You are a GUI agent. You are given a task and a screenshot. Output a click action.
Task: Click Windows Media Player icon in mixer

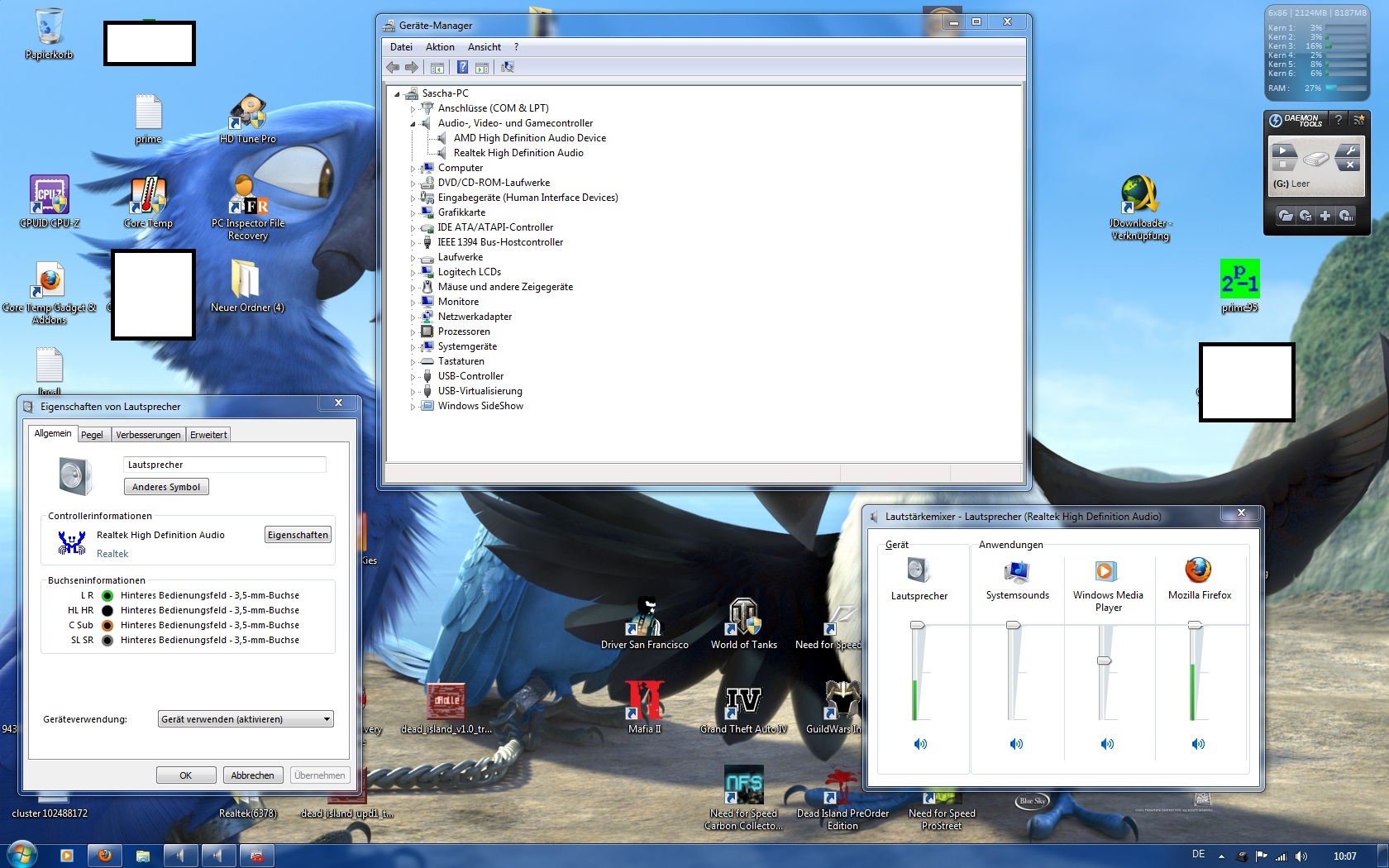[1106, 570]
